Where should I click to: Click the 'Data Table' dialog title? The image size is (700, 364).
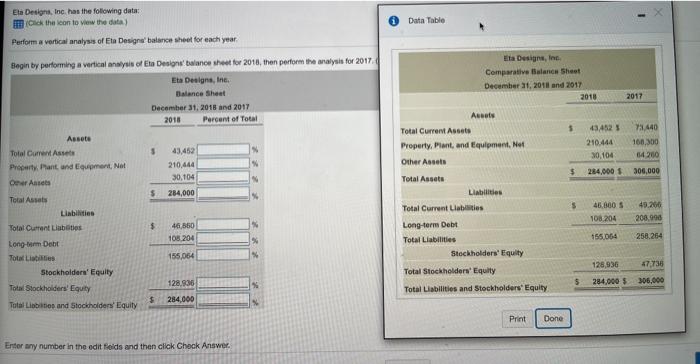pos(426,21)
